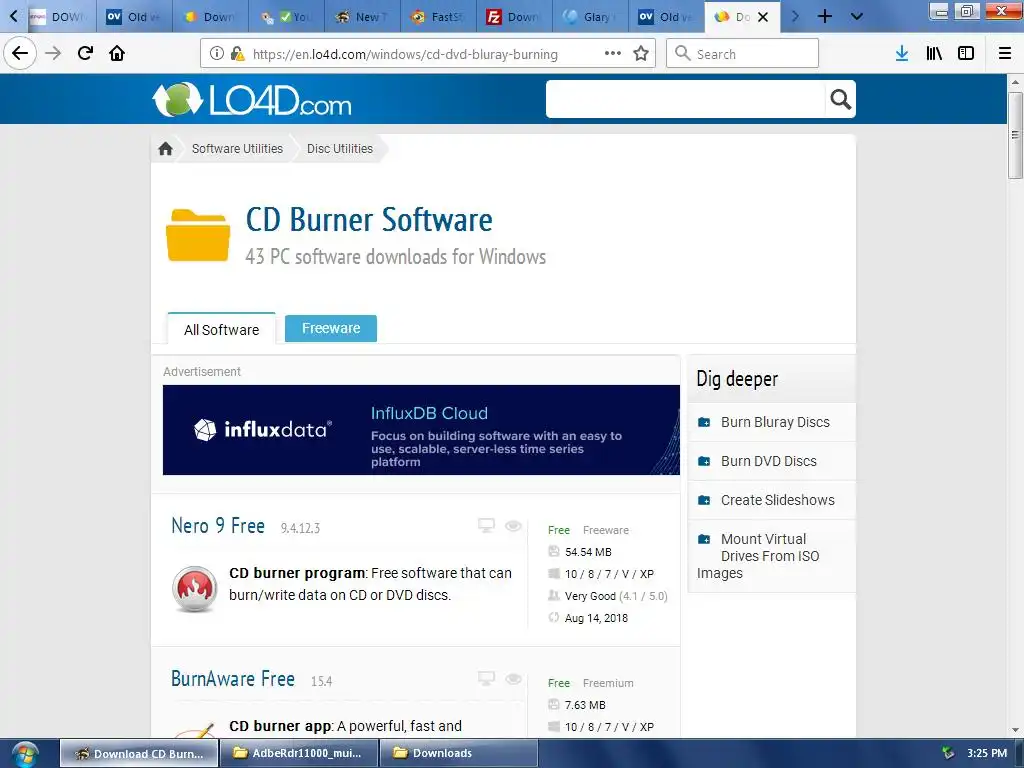Image resolution: width=1024 pixels, height=768 pixels.
Task: Click the LO4D site search field
Action: [686, 99]
